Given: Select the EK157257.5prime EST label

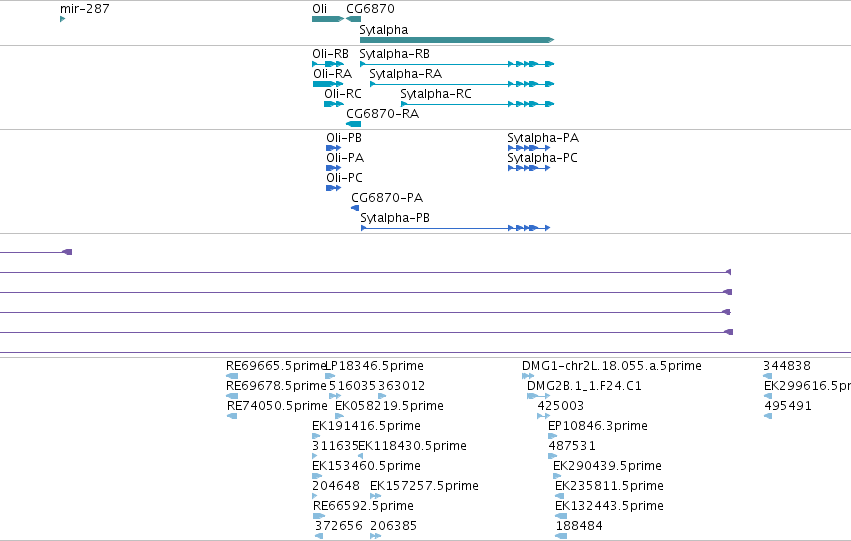Looking at the screenshot, I should (424, 486).
